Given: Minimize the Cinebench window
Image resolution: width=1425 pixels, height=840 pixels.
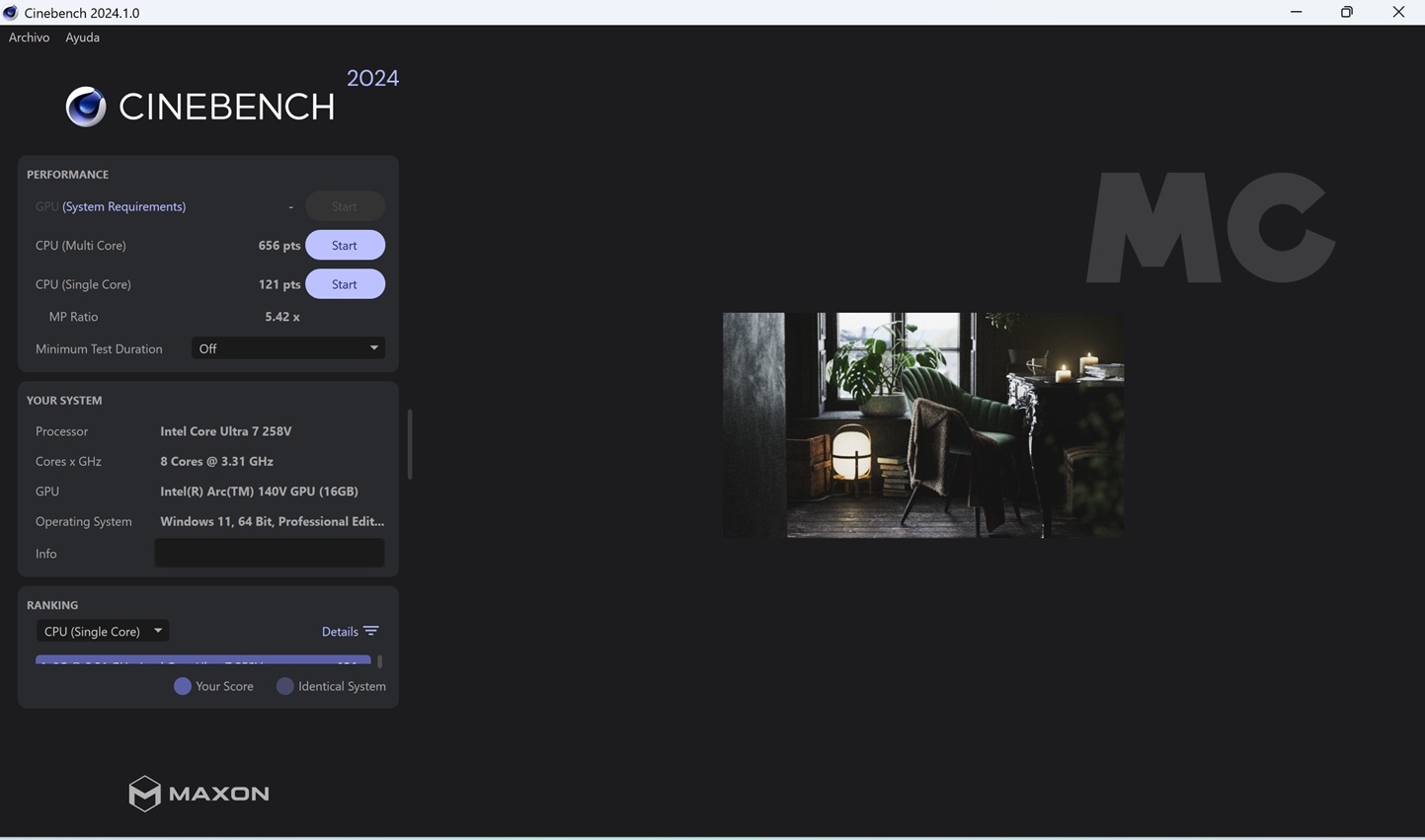Looking at the screenshot, I should (1296, 12).
